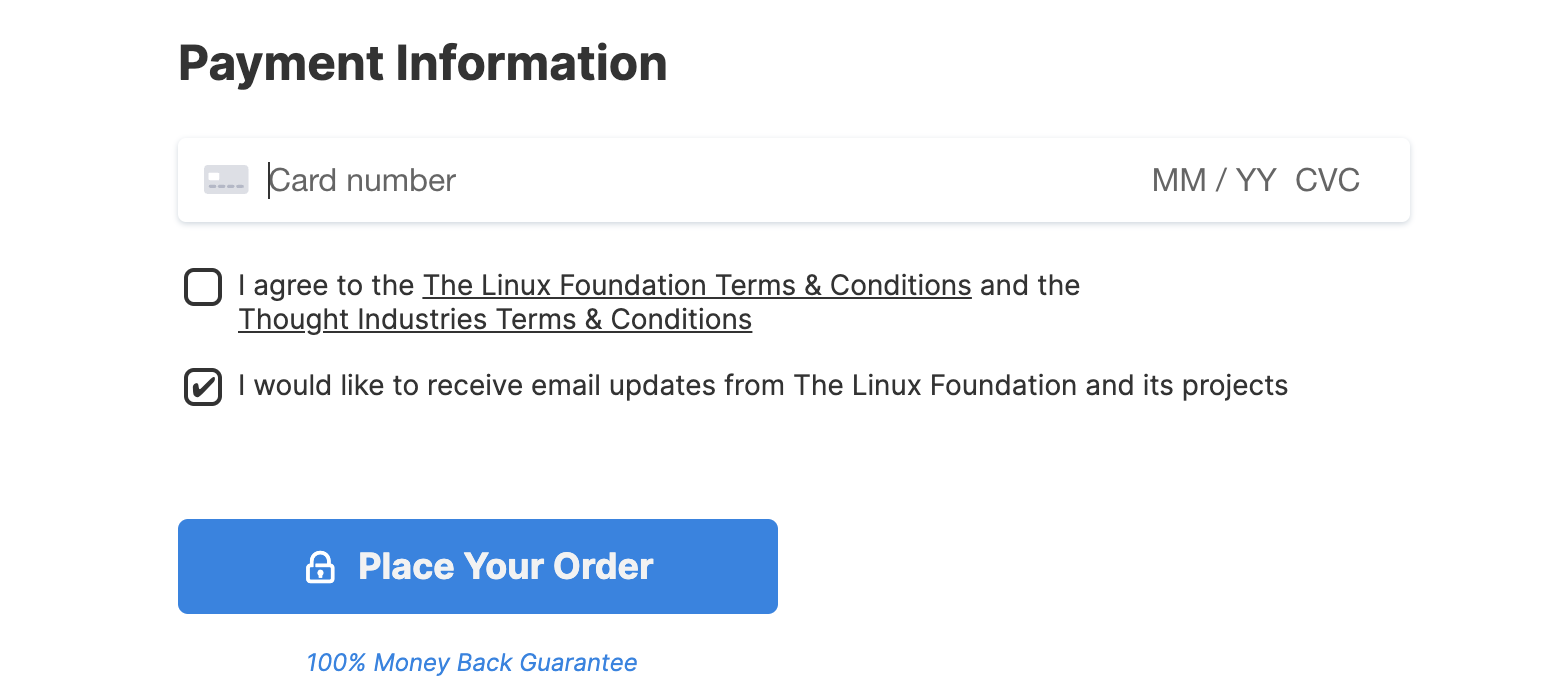Open The Linux Foundation Terms & Conditions link
Viewport: 1550px width, 700px height.
click(x=697, y=286)
